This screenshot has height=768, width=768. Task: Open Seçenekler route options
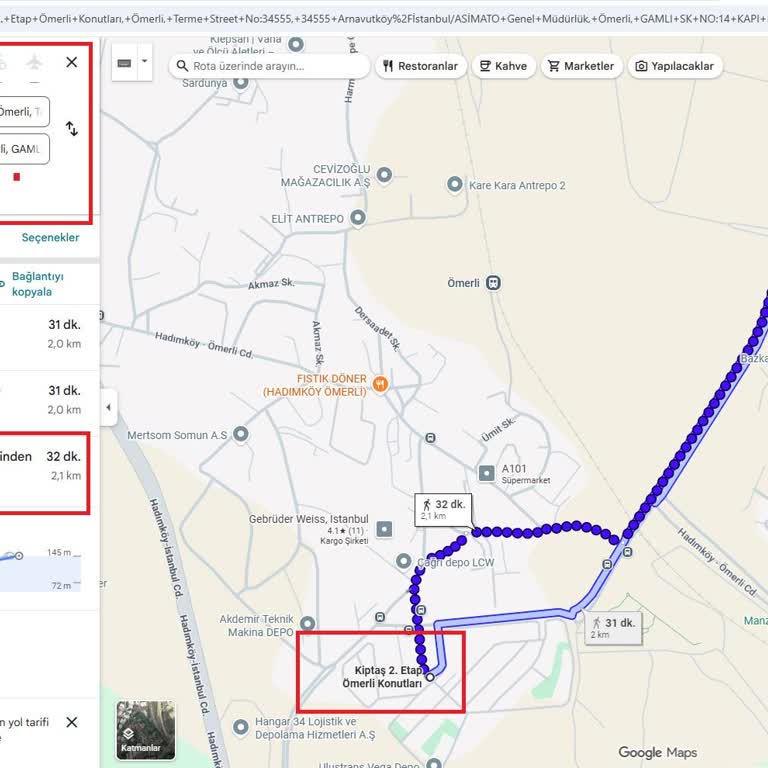click(x=50, y=238)
